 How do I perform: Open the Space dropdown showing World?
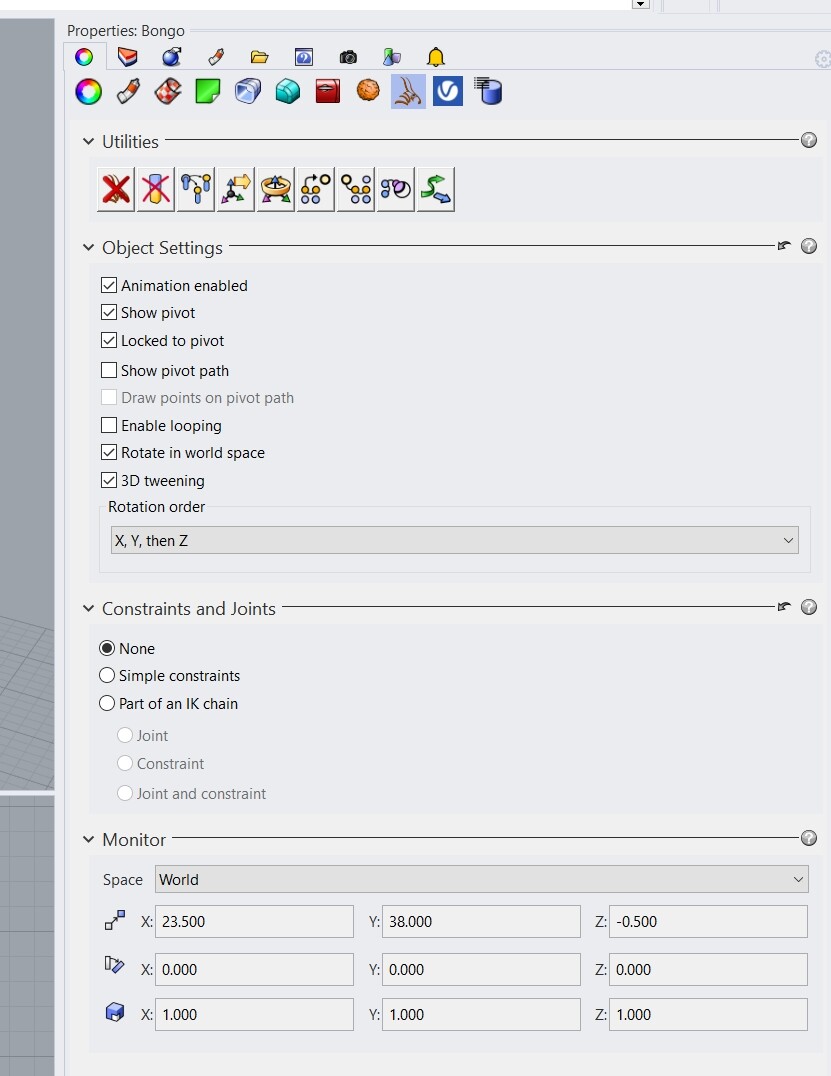pyautogui.click(x=482, y=879)
